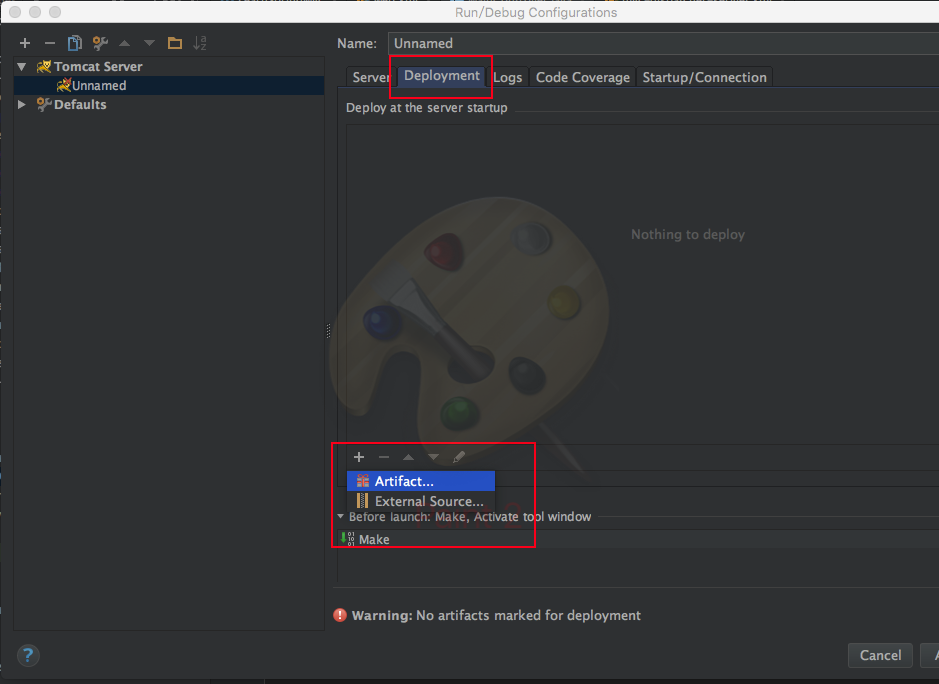Select the Defaults tree label
This screenshot has height=684, width=939.
pos(80,104)
